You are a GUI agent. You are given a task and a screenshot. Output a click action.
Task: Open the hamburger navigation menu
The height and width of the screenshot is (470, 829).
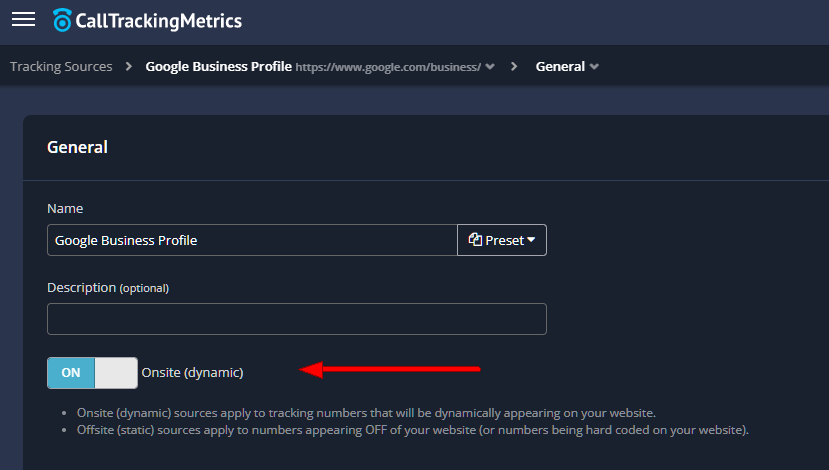click(23, 20)
